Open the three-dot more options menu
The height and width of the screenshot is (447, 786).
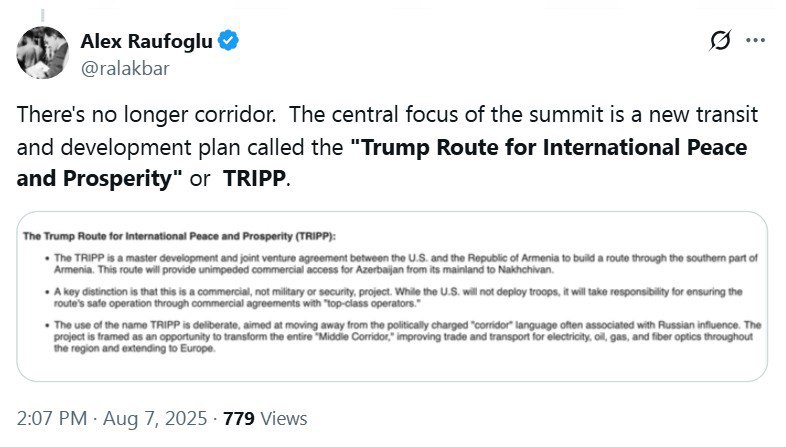755,40
